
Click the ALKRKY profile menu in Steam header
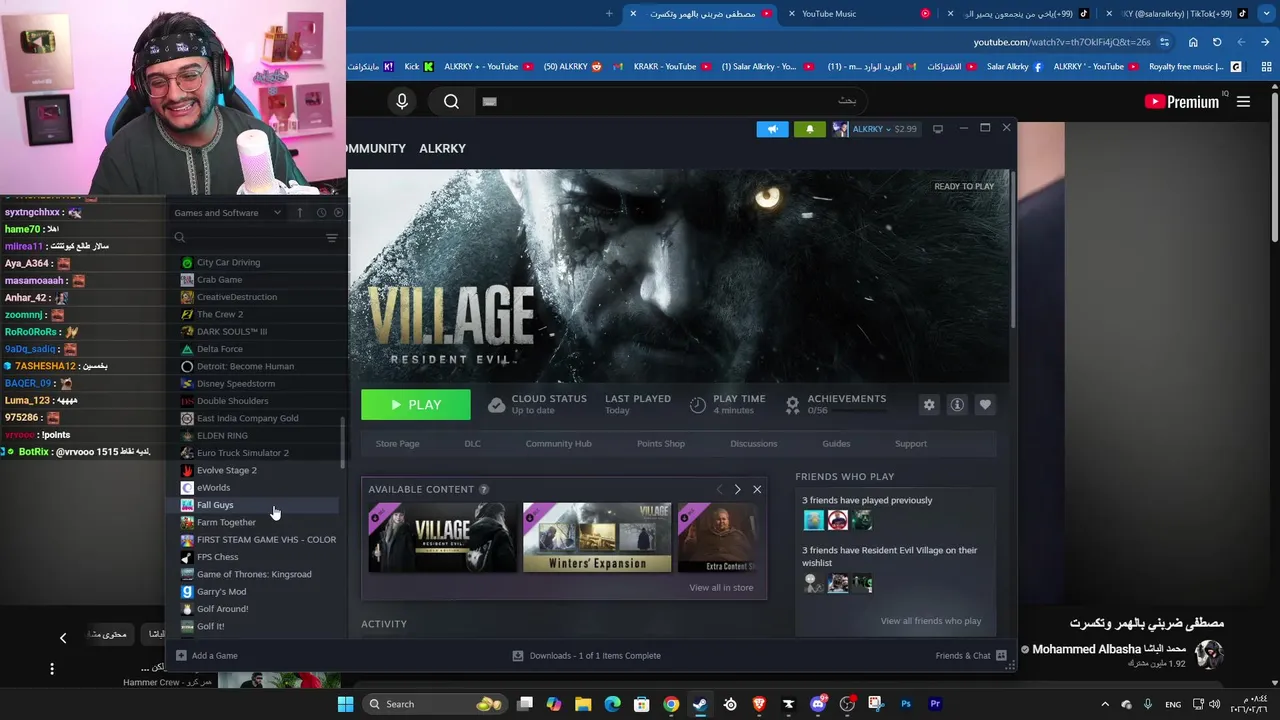(x=442, y=148)
